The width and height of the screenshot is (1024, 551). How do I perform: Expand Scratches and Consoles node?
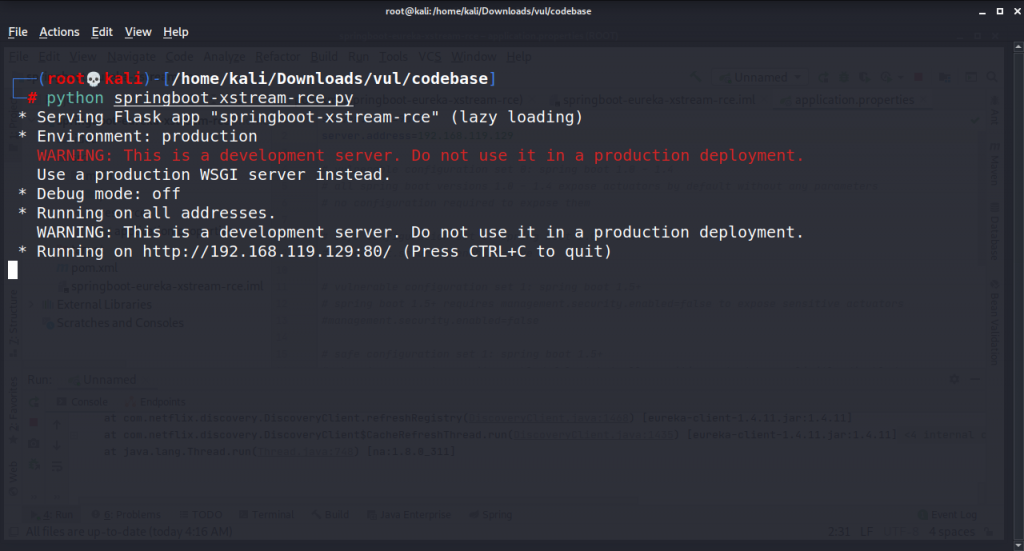pyautogui.click(x=119, y=323)
